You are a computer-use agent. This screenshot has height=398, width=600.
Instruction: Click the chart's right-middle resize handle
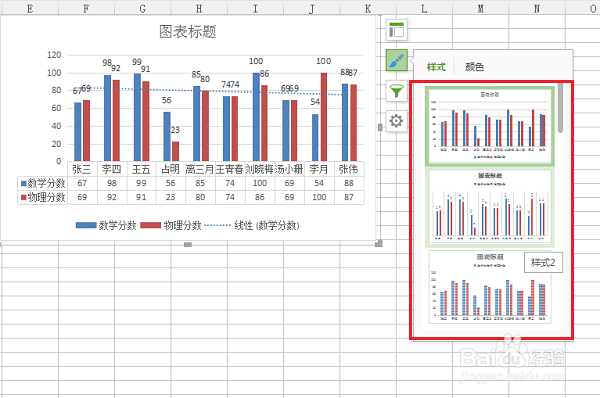(x=380, y=127)
